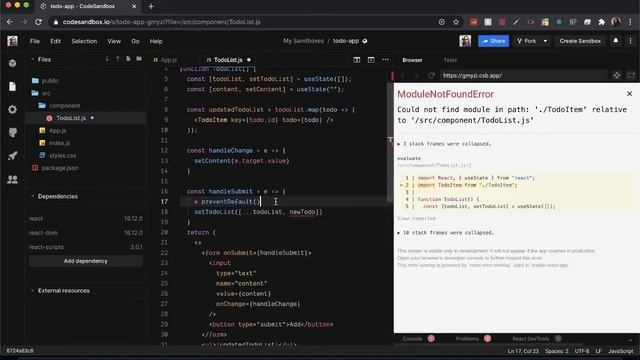
Task: Open the Console panel tab
Action: click(412, 339)
